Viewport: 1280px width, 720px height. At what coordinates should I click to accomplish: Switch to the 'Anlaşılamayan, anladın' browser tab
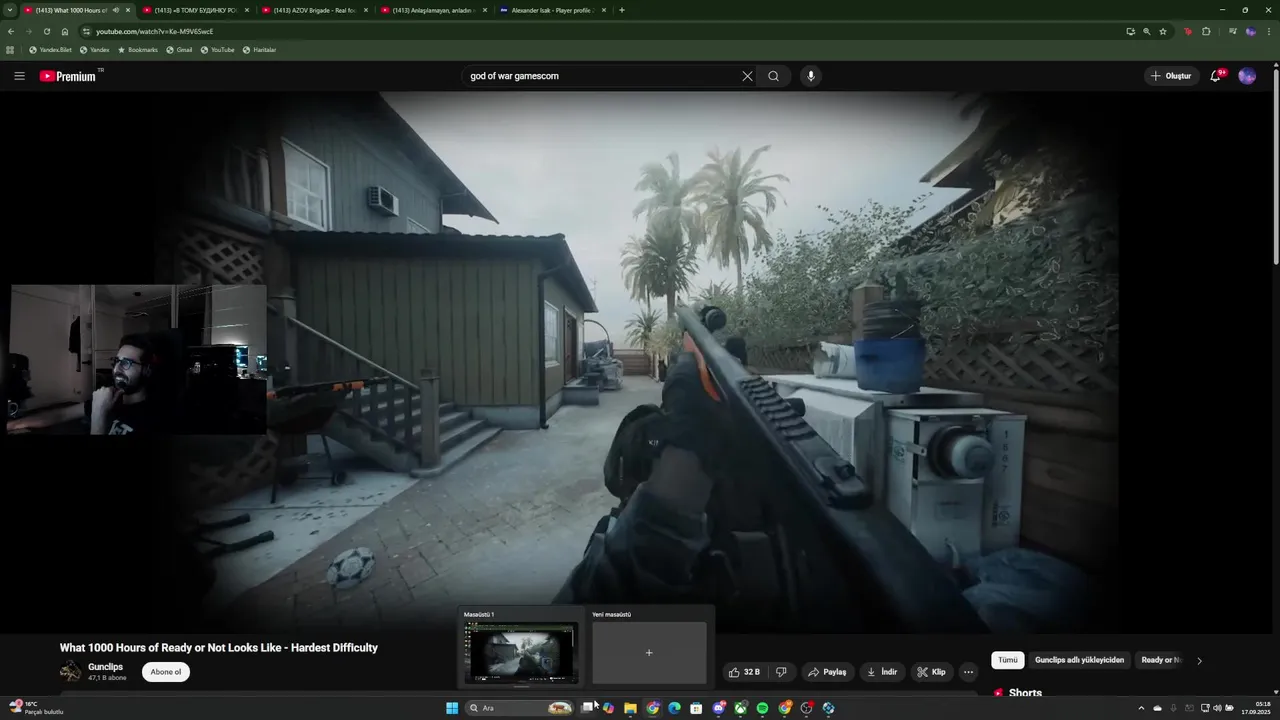(433, 10)
